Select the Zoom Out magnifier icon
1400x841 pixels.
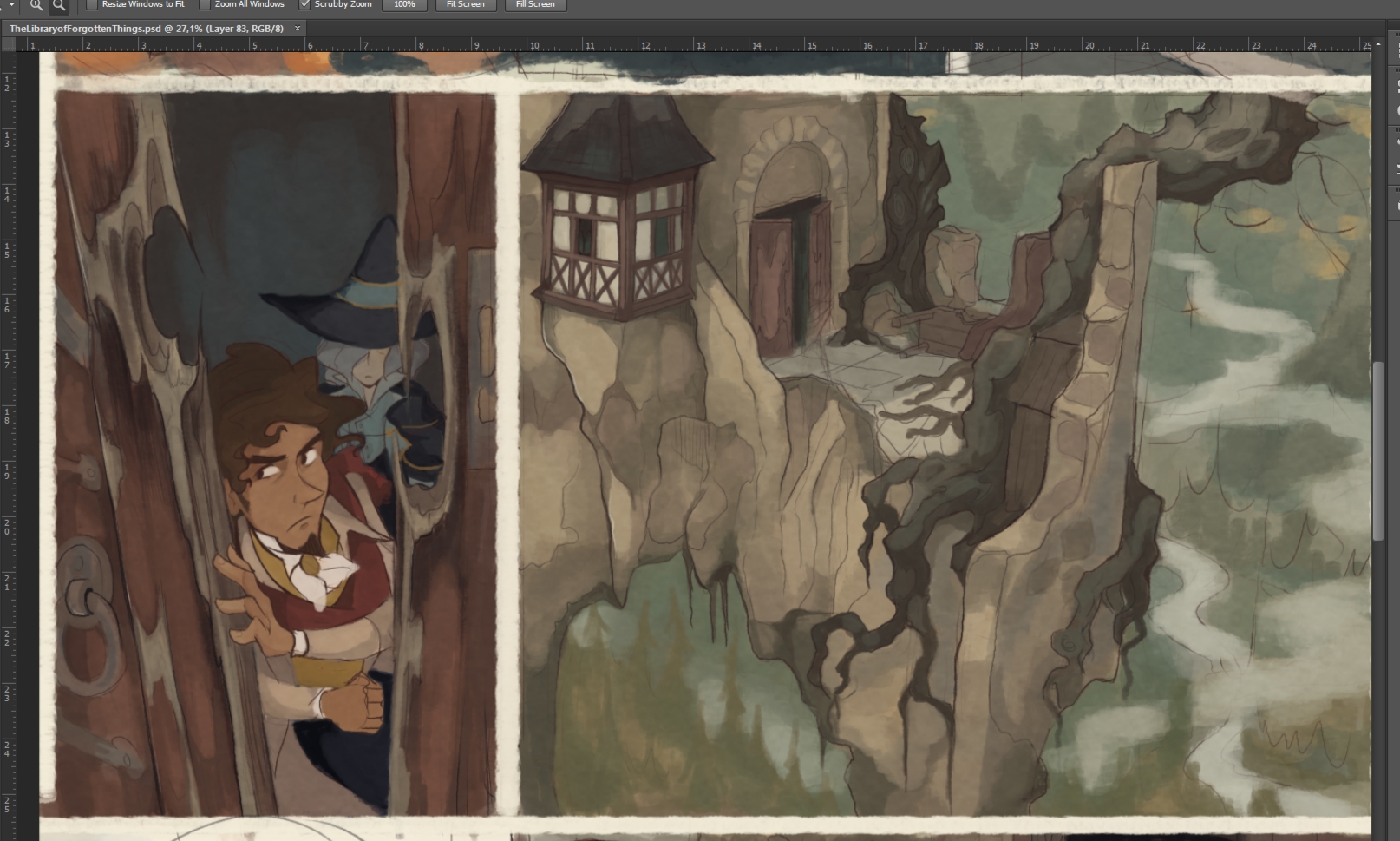coord(58,5)
